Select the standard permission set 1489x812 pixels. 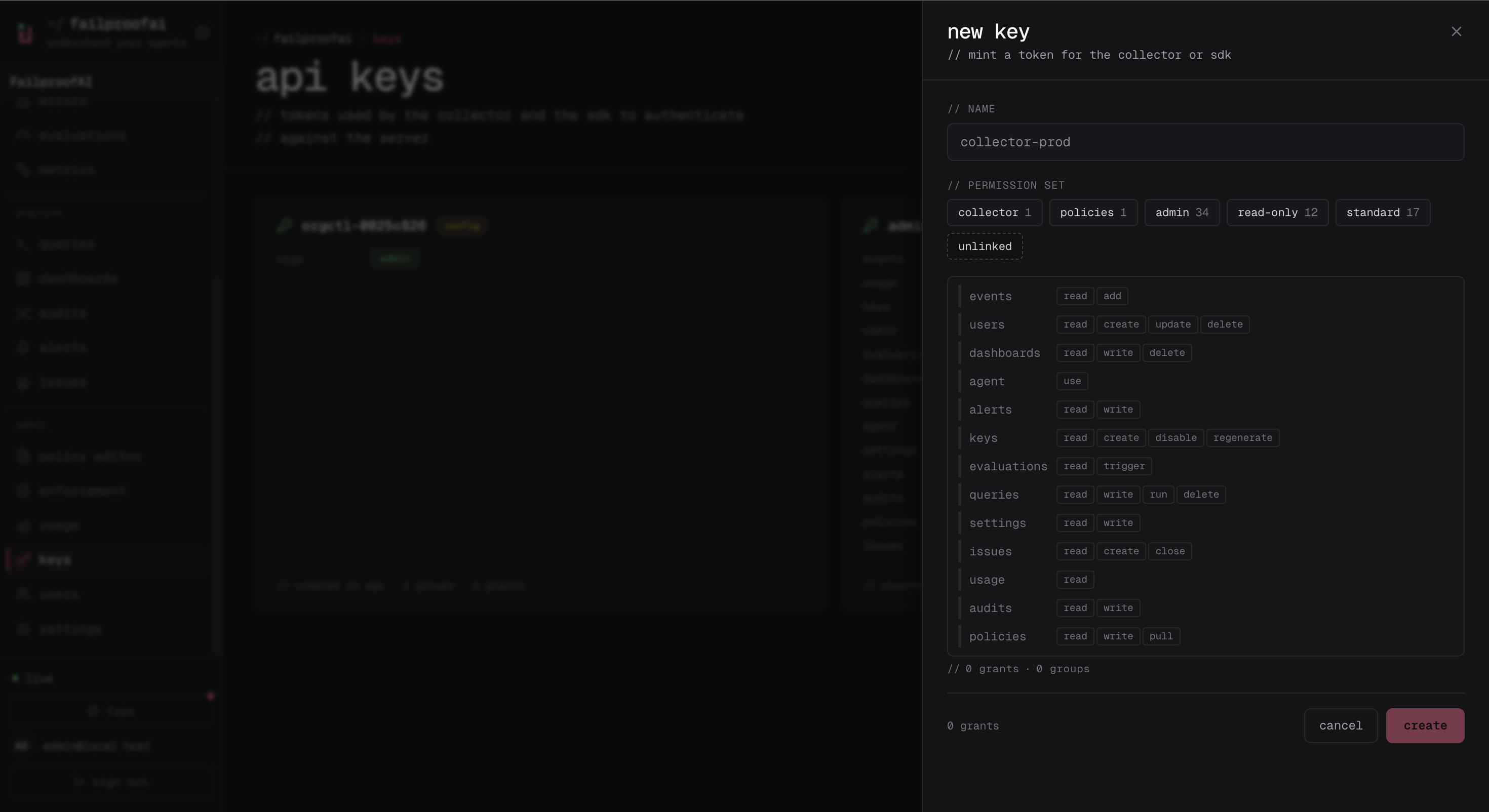[x=1383, y=213]
